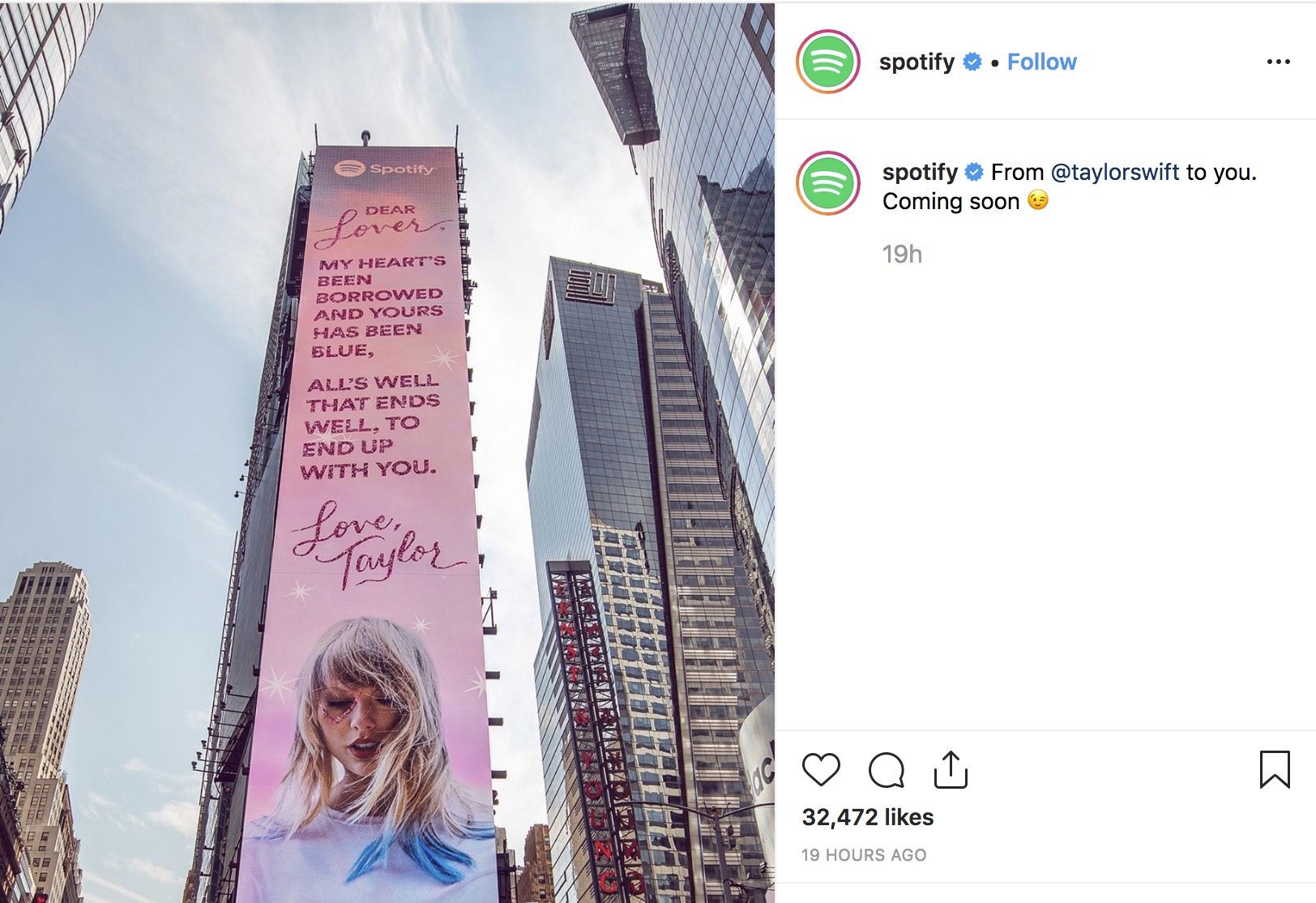Click the winking emoji in the caption
This screenshot has height=903, width=1316.
(x=1038, y=200)
